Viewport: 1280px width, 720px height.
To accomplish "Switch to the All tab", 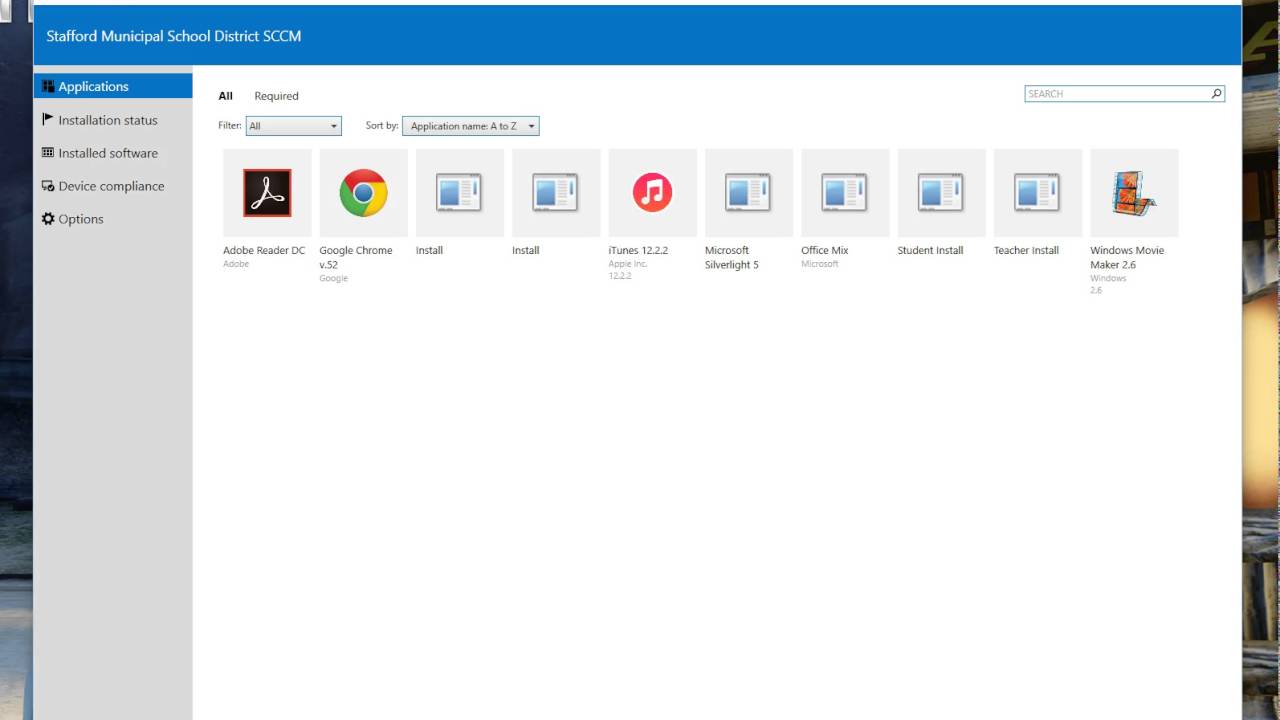I will [x=226, y=96].
